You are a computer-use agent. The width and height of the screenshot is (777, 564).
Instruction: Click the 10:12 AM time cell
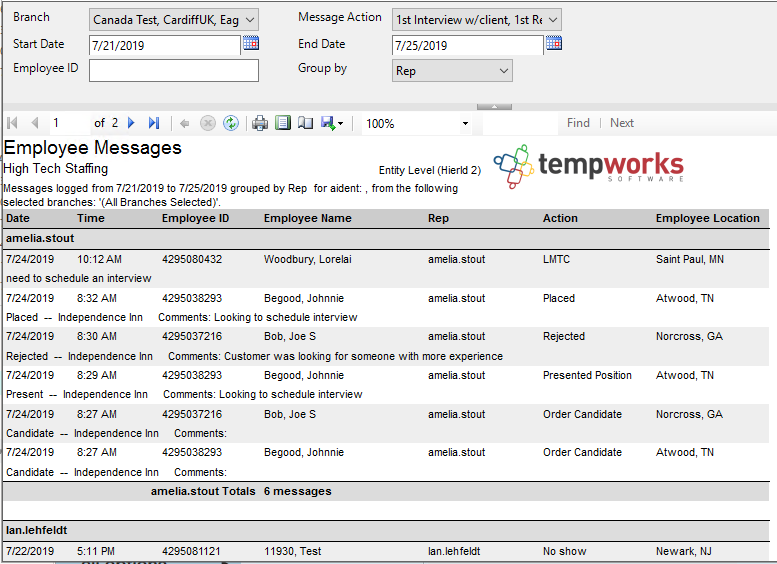pyautogui.click(x=99, y=259)
